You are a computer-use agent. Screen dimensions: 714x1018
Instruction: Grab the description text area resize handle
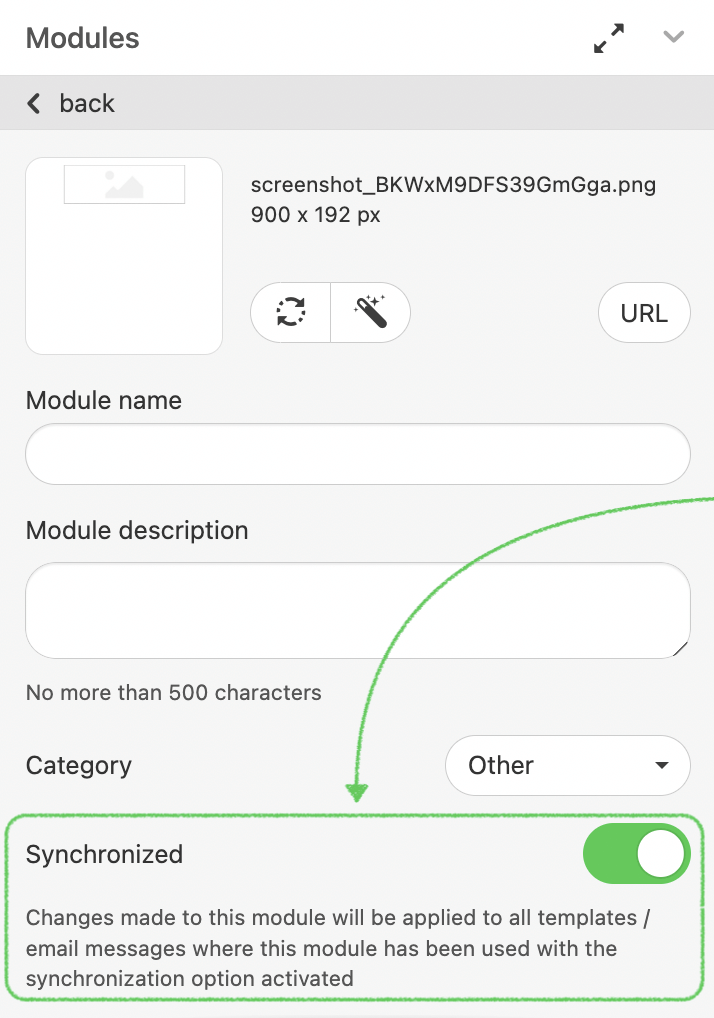[681, 649]
